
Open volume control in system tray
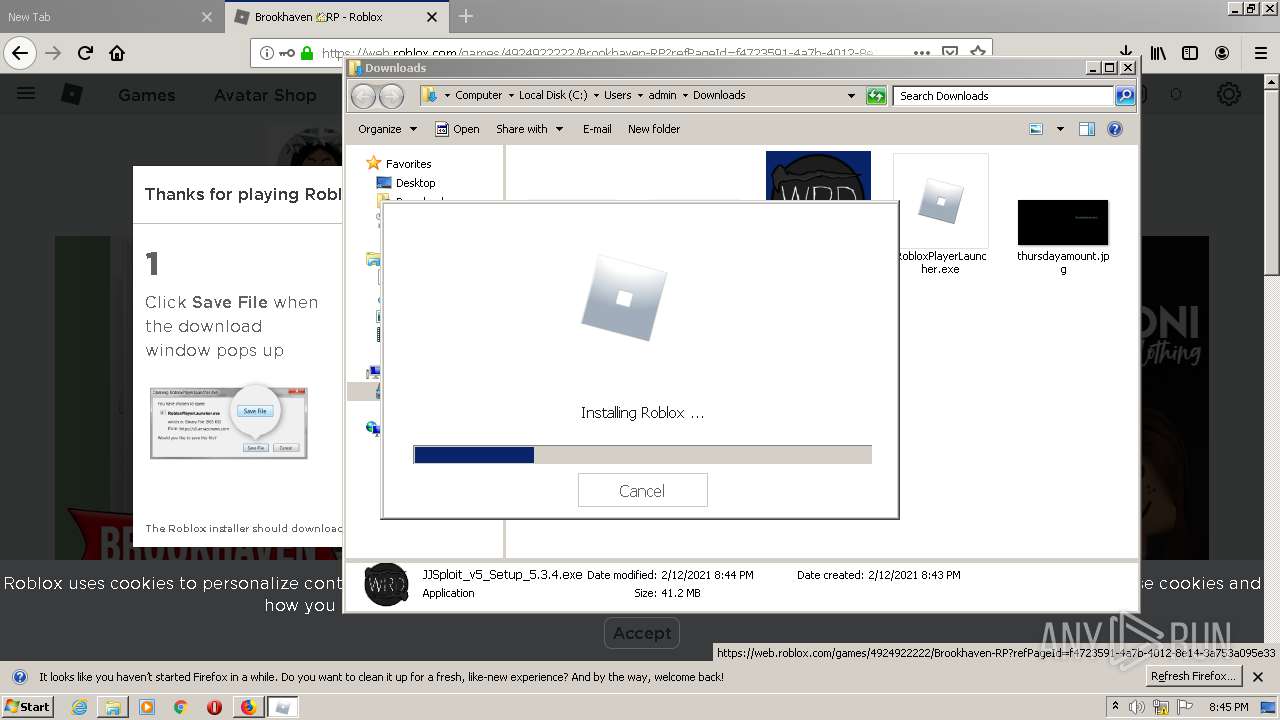pyautogui.click(x=1137, y=707)
